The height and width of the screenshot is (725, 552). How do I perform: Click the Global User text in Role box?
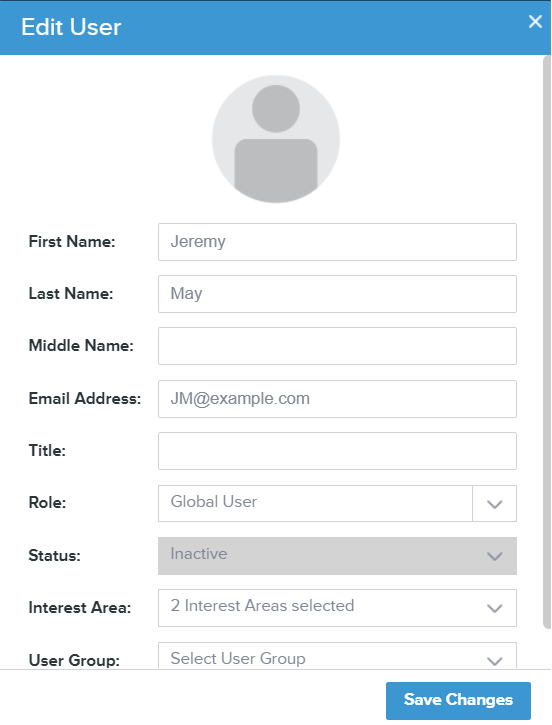(x=214, y=502)
